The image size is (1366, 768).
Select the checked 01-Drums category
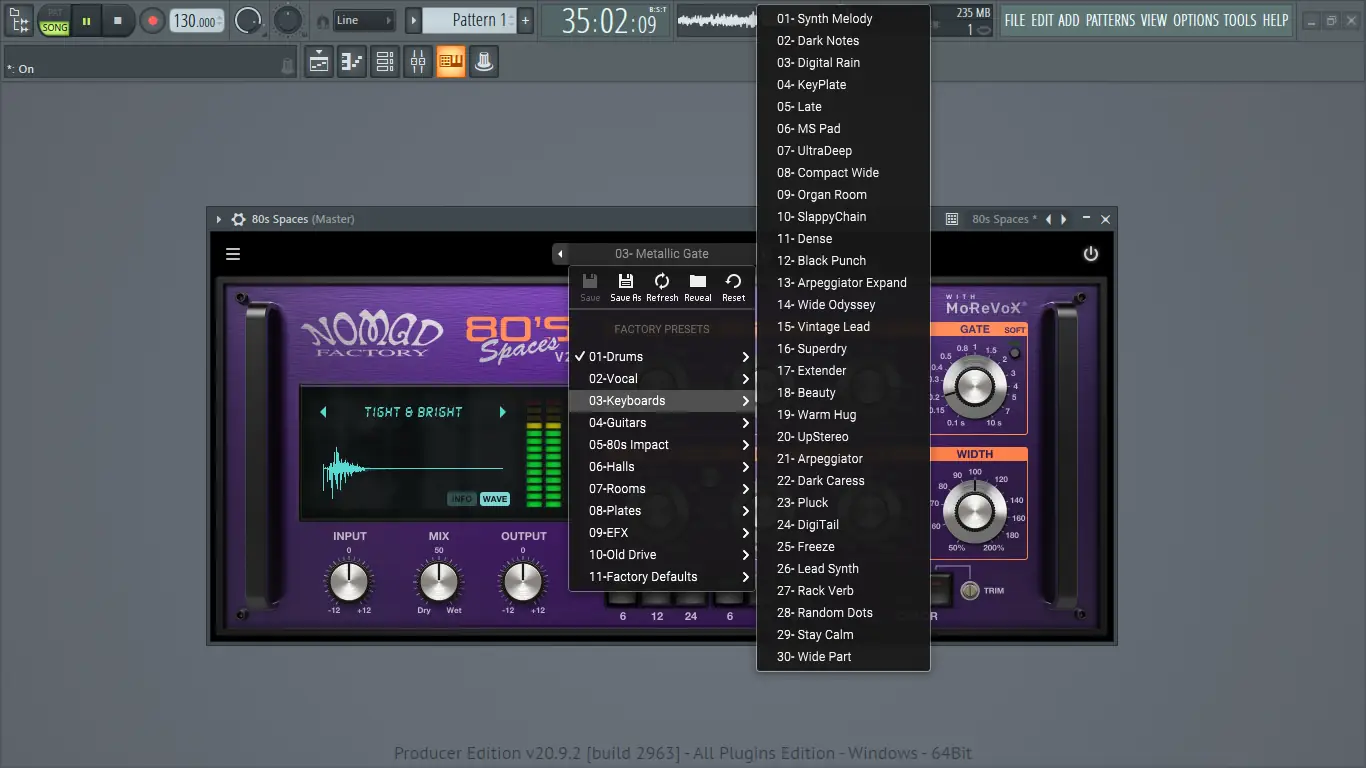[x=662, y=357]
